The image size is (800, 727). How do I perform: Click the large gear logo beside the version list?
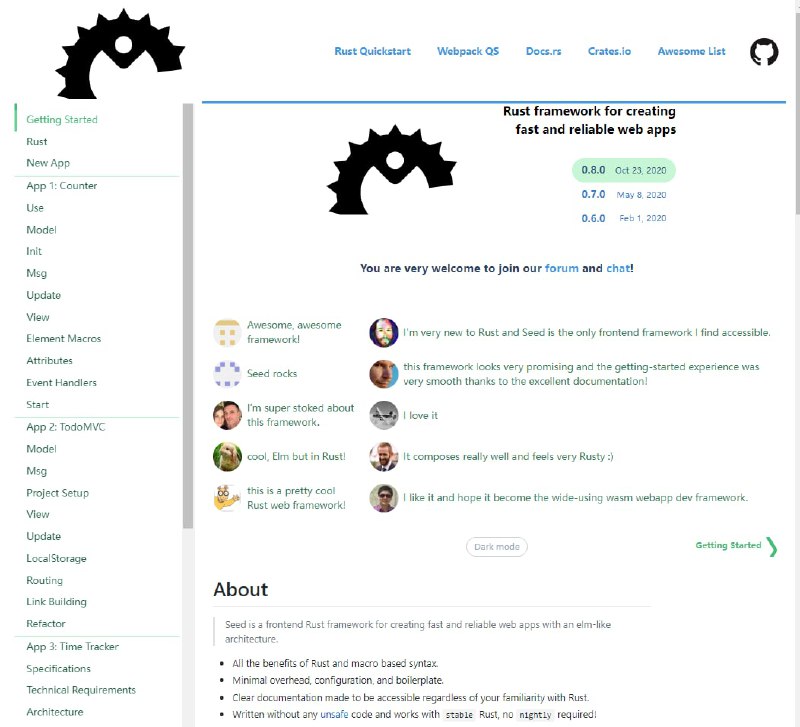click(x=392, y=170)
